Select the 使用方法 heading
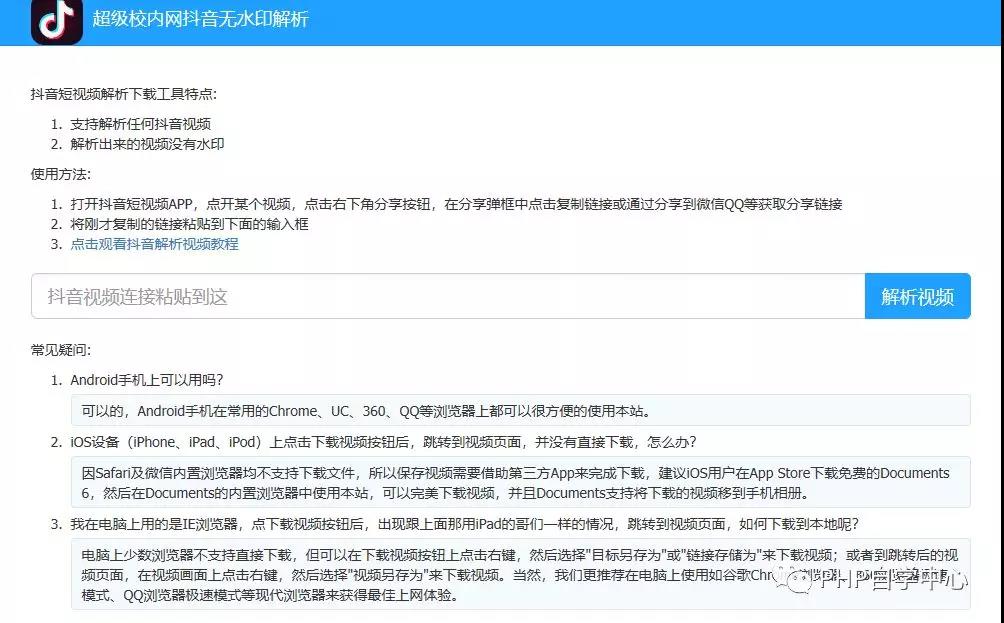 pos(61,174)
